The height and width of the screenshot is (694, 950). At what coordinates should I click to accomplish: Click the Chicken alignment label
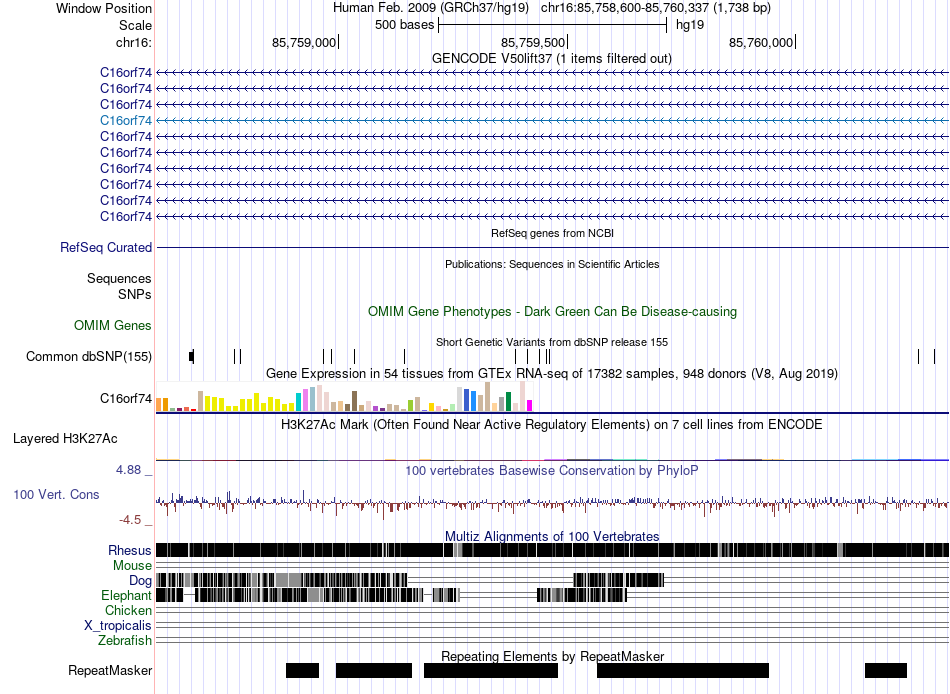point(128,610)
